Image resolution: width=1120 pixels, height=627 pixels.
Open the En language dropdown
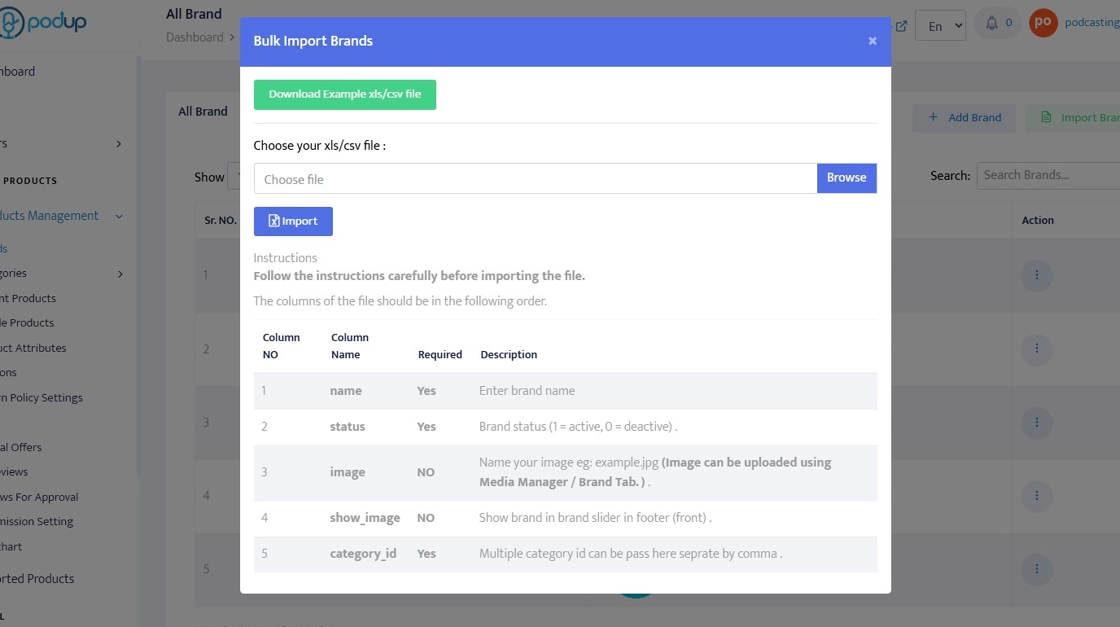(x=940, y=26)
